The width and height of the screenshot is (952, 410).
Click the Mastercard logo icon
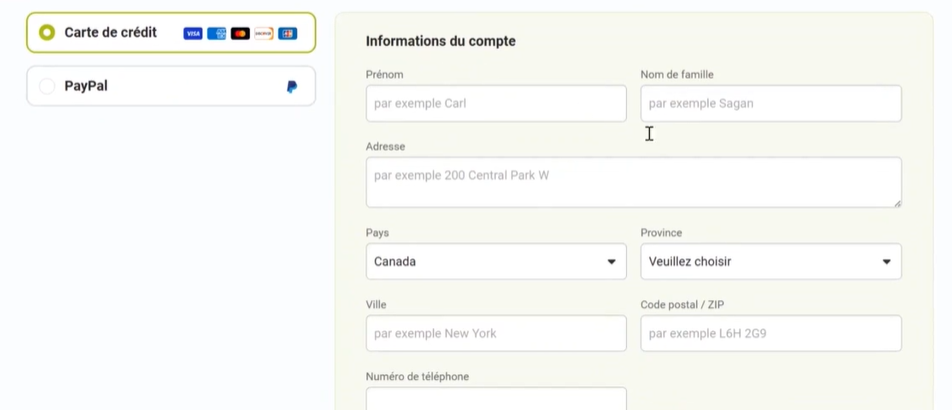[240, 33]
